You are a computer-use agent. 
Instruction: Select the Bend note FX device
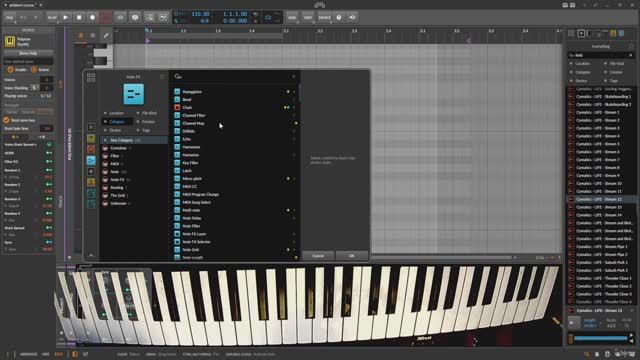point(235,100)
